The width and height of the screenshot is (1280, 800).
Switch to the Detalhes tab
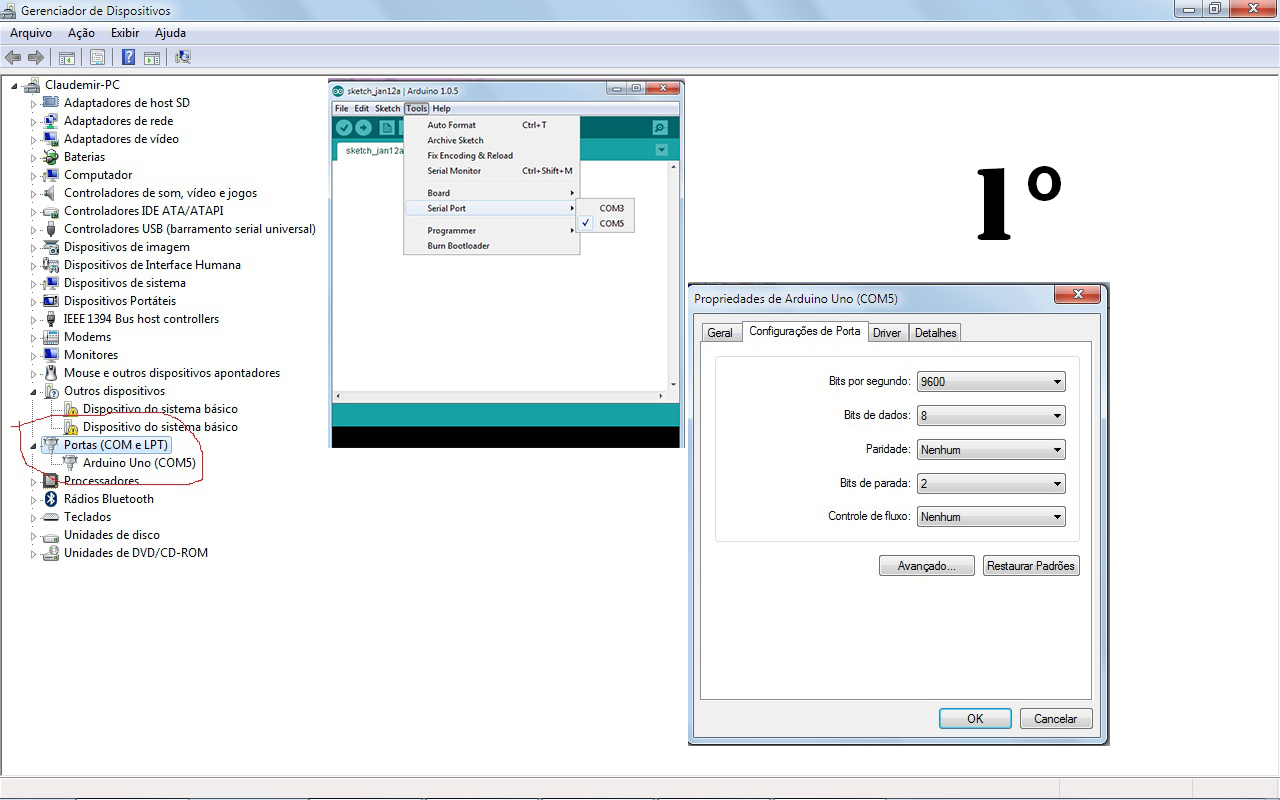point(935,333)
